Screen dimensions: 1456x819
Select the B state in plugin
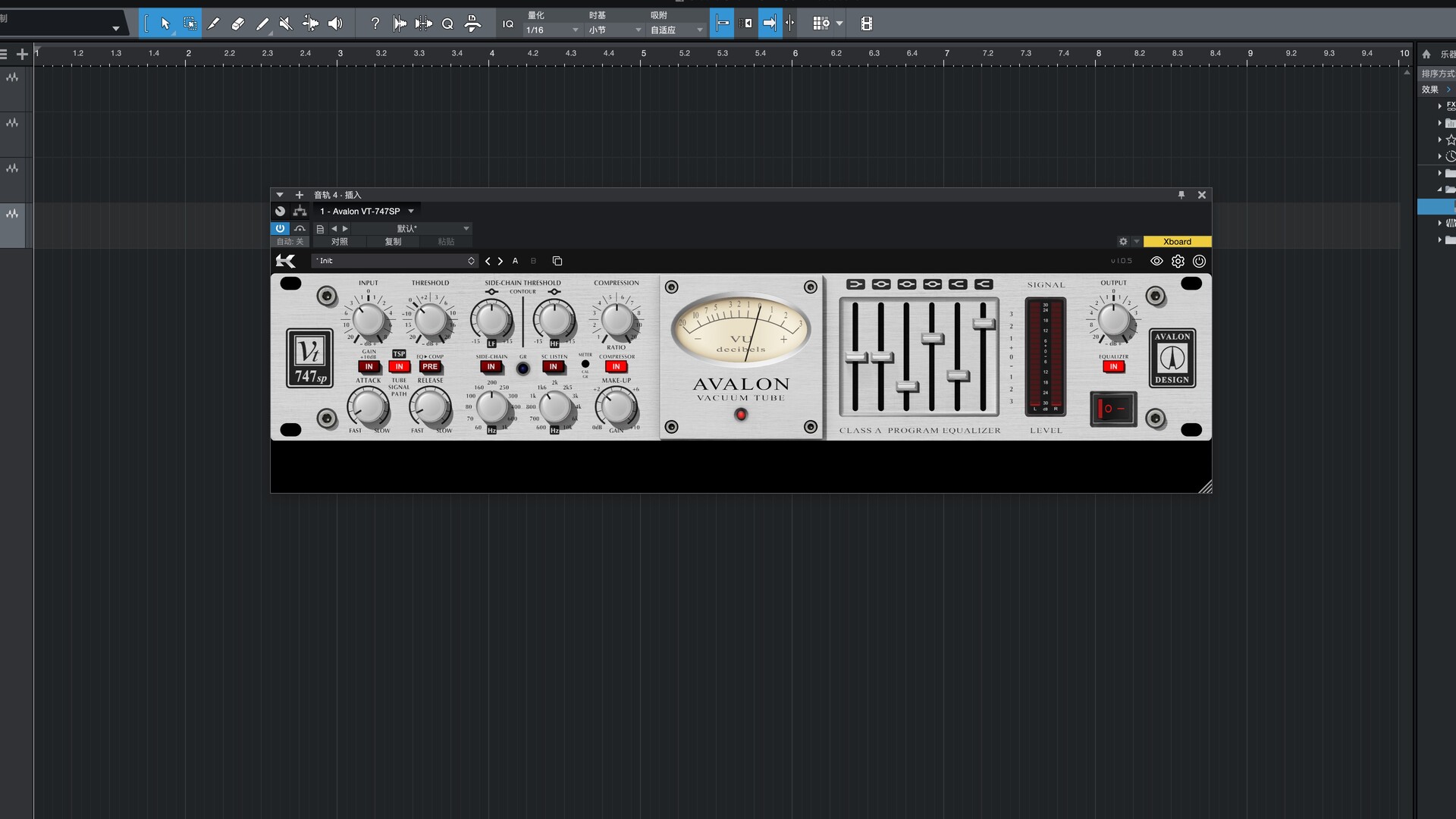[x=533, y=261]
